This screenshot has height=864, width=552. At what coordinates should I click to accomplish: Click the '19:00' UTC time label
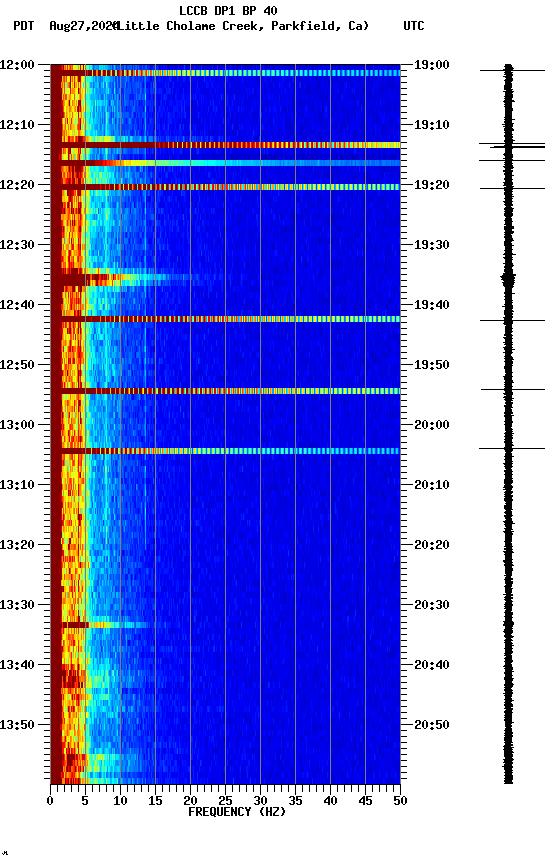click(432, 65)
